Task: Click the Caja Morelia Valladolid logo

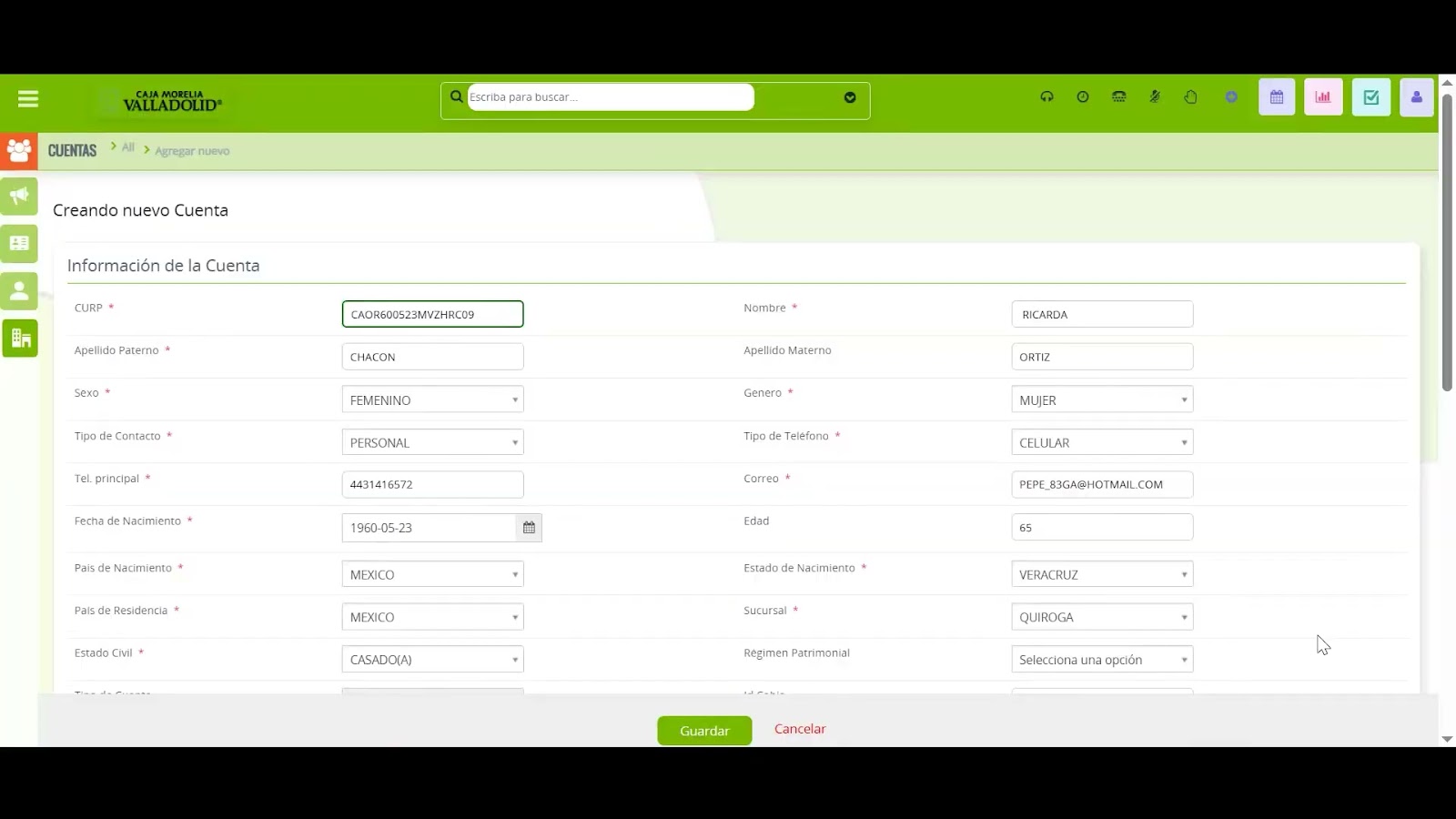Action: 173,101
